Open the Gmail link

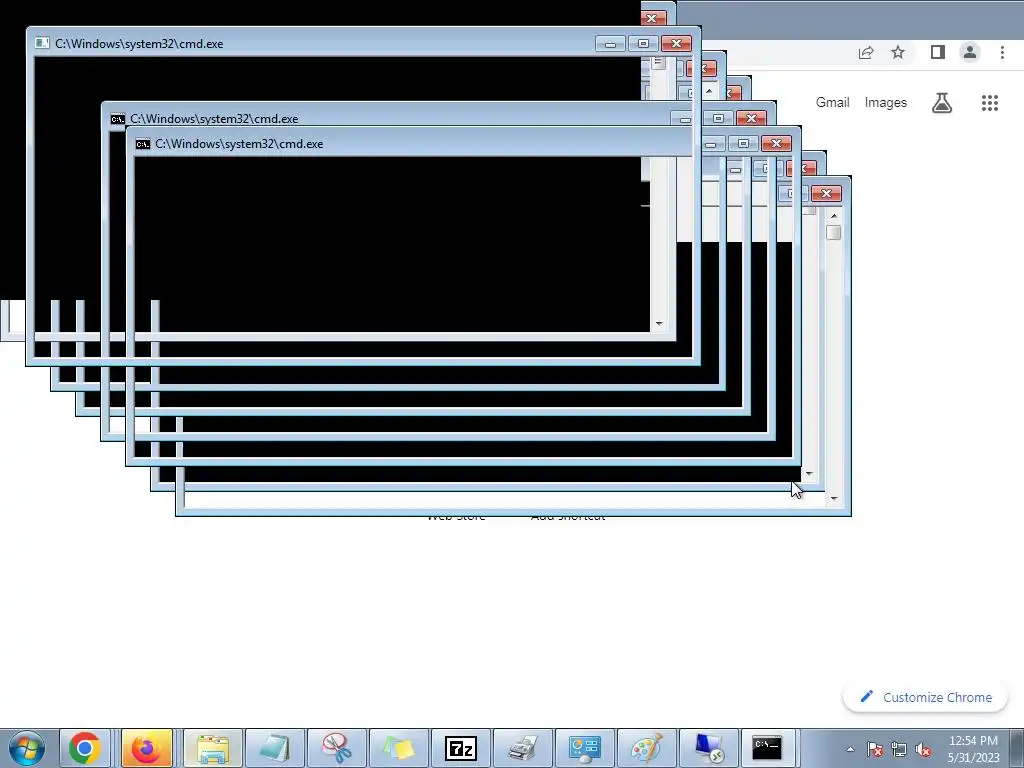pyautogui.click(x=833, y=103)
